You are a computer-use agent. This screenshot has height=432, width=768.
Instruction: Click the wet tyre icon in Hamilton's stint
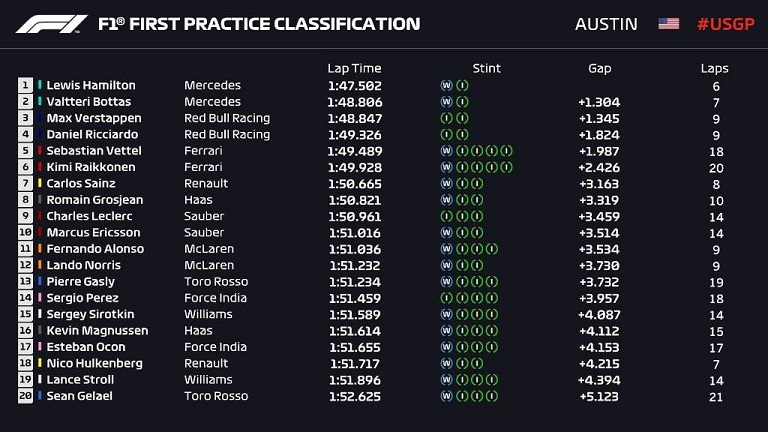[x=446, y=85]
